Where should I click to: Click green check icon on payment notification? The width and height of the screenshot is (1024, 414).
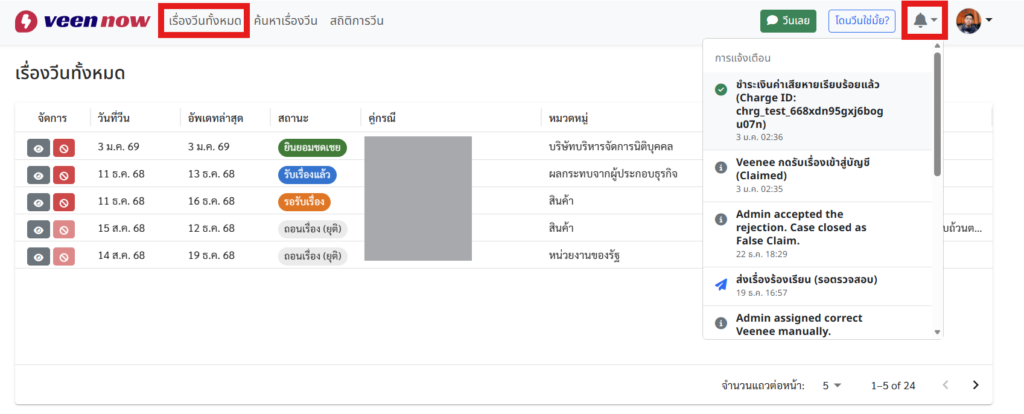point(721,90)
